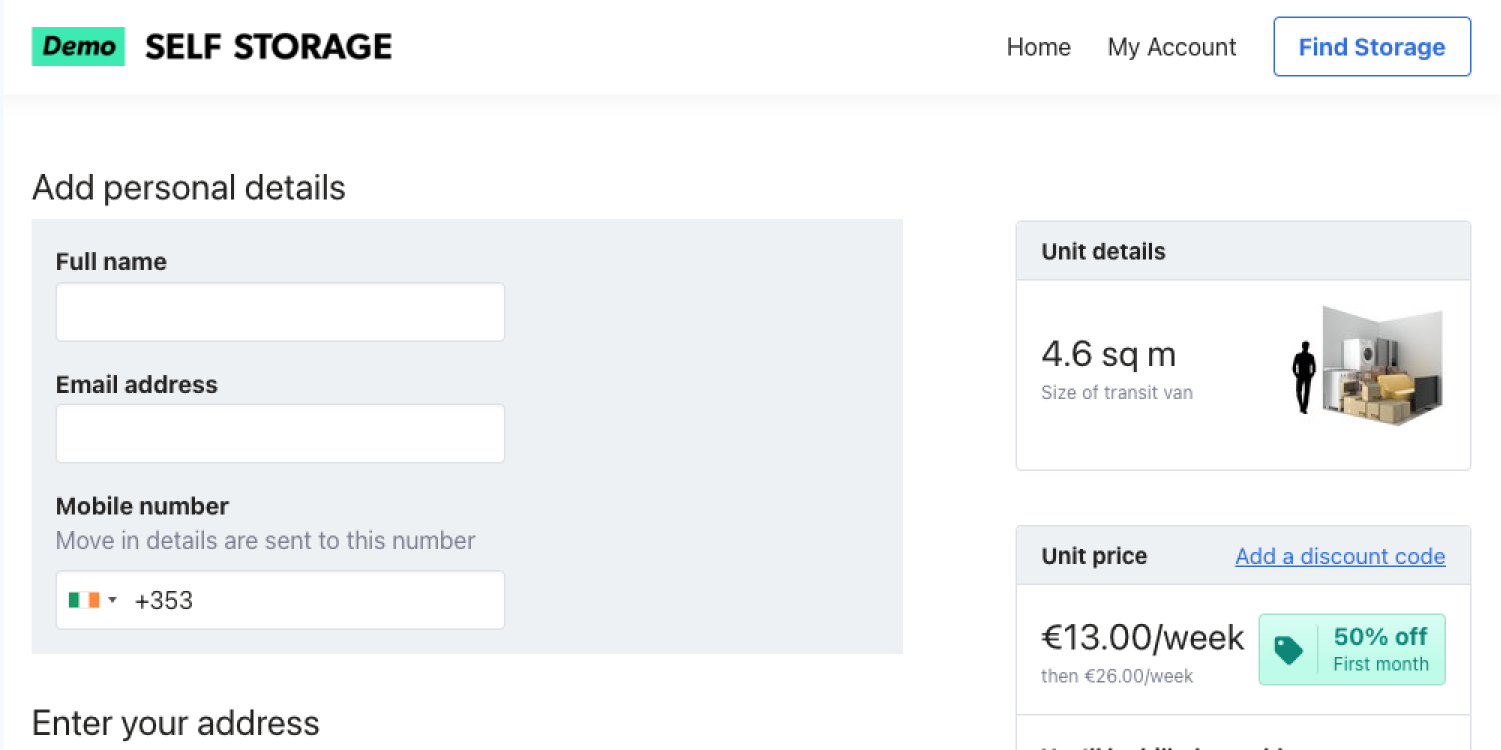This screenshot has height=750, width=1501.
Task: Click into the Email address field
Action: [280, 434]
